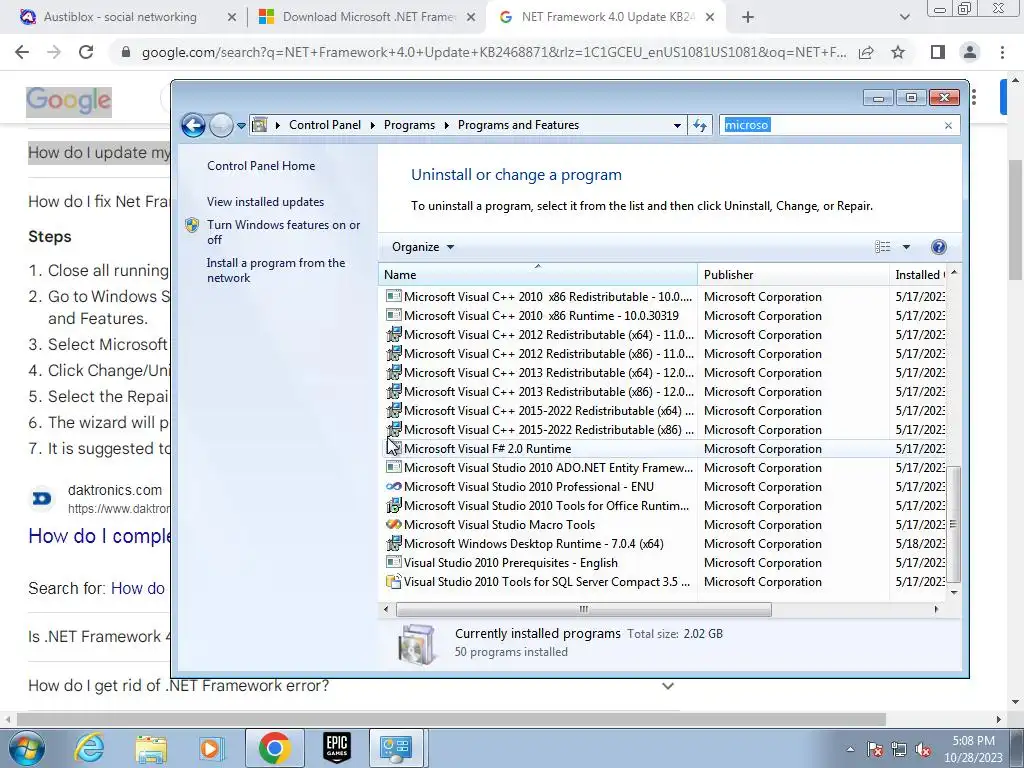Click Chrome back navigation arrow
The height and width of the screenshot is (768, 1024).
[22, 52]
